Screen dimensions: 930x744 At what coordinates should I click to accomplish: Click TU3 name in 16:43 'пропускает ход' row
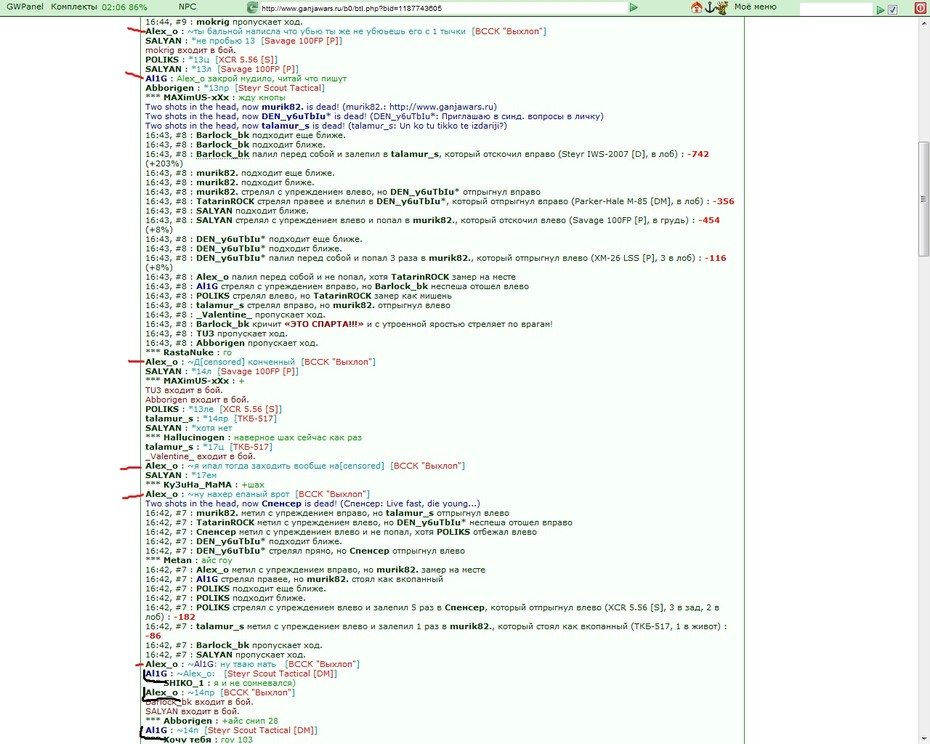[x=205, y=333]
